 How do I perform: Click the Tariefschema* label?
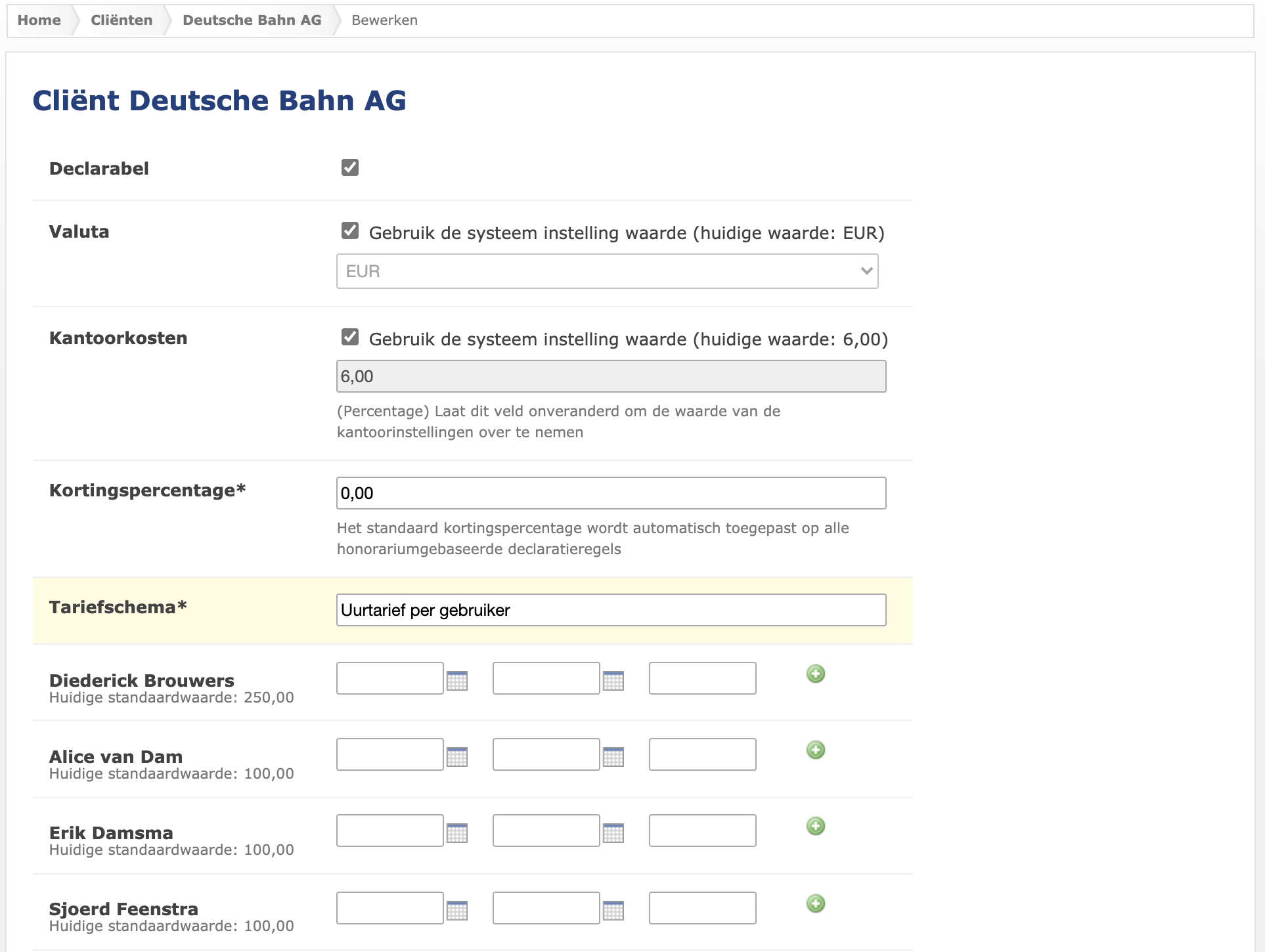coord(118,607)
